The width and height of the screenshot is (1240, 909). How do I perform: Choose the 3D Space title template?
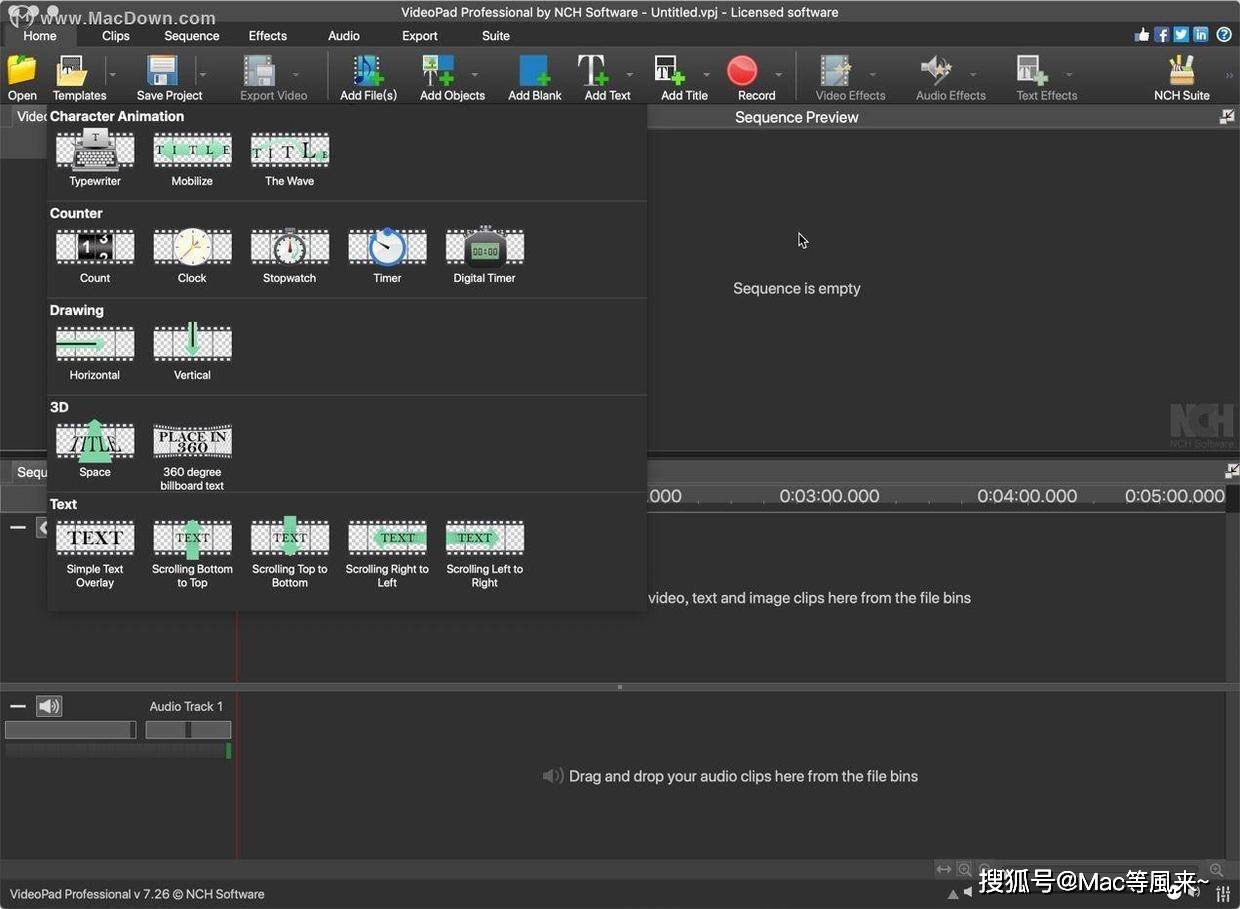95,449
